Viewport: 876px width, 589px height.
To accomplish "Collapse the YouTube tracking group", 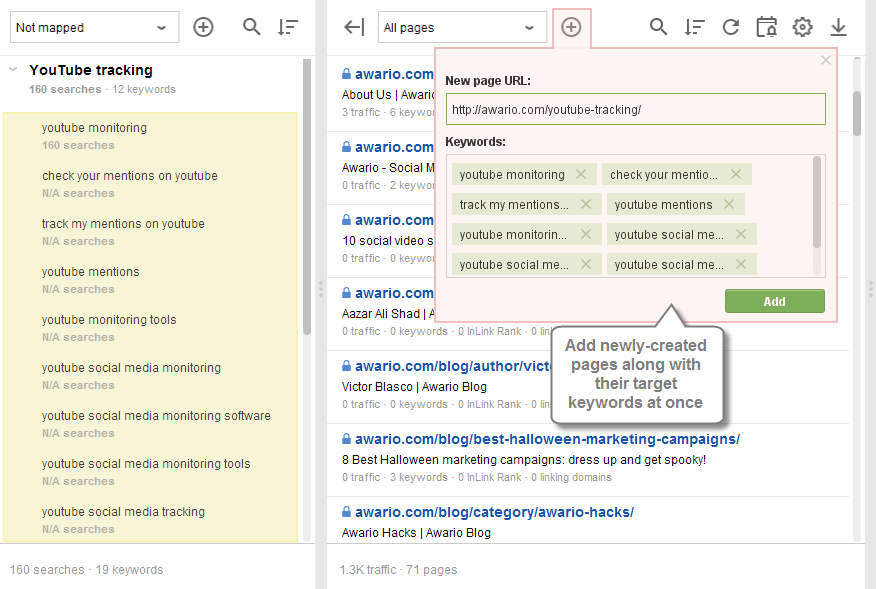I will (x=13, y=70).
